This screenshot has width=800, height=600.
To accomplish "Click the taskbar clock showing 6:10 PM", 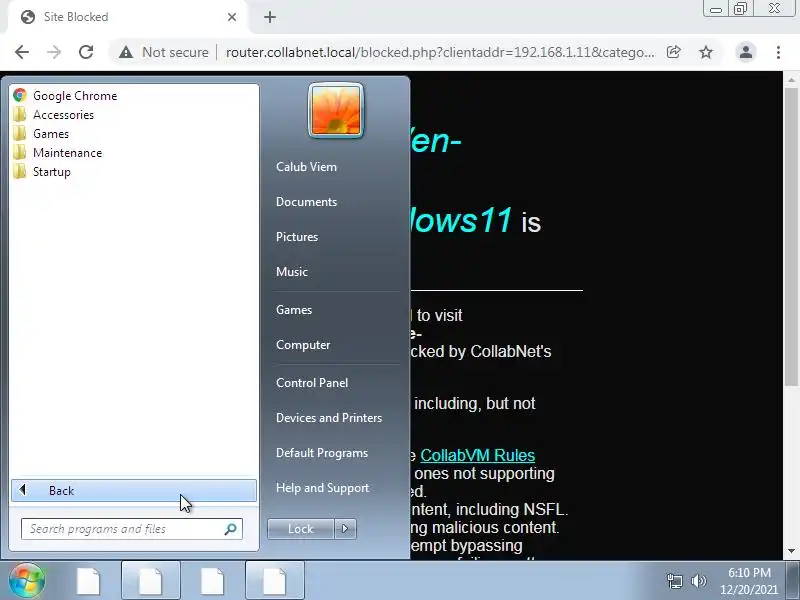I will tap(749, 581).
